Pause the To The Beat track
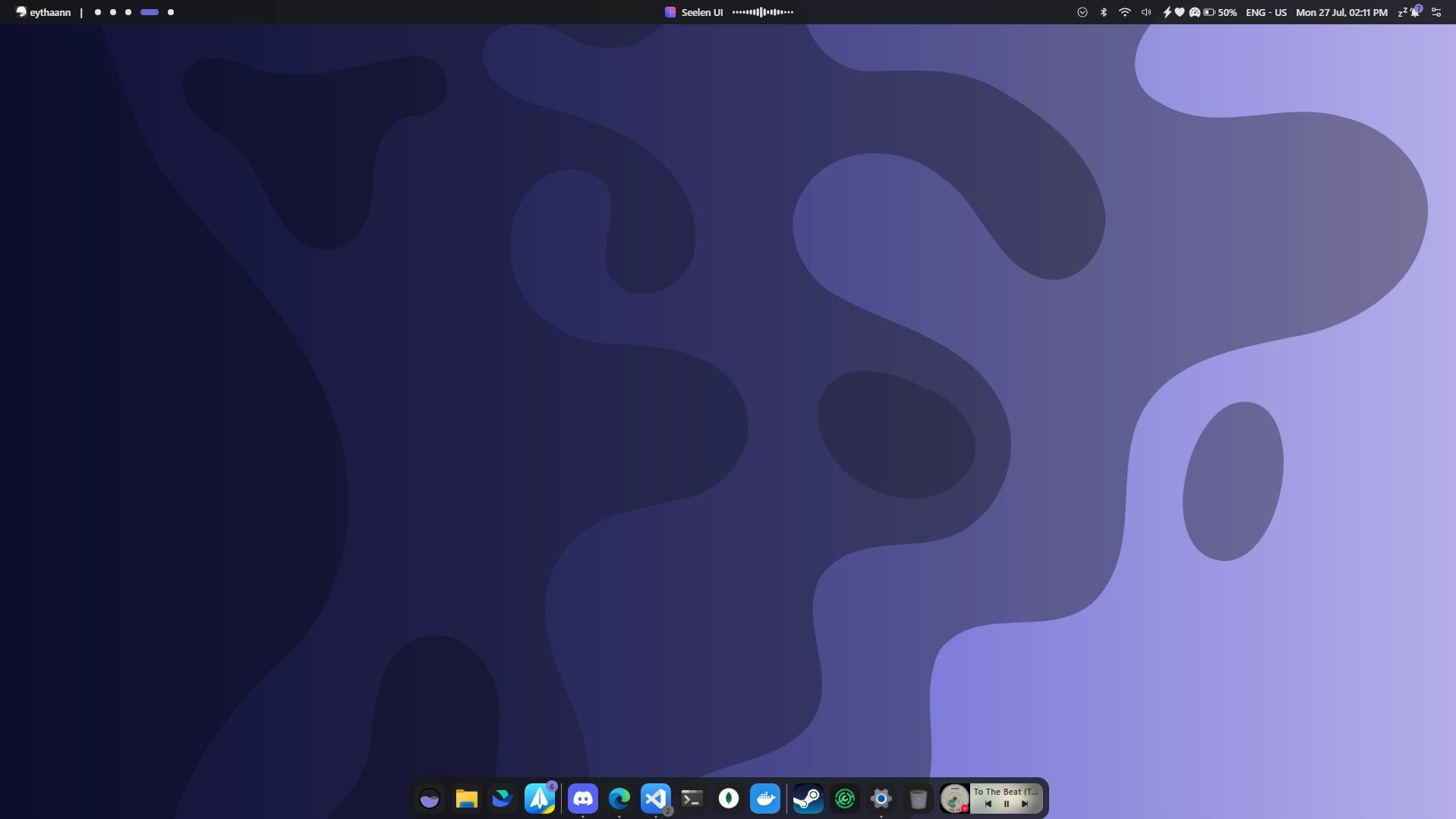The height and width of the screenshot is (819, 1456). point(1007,804)
